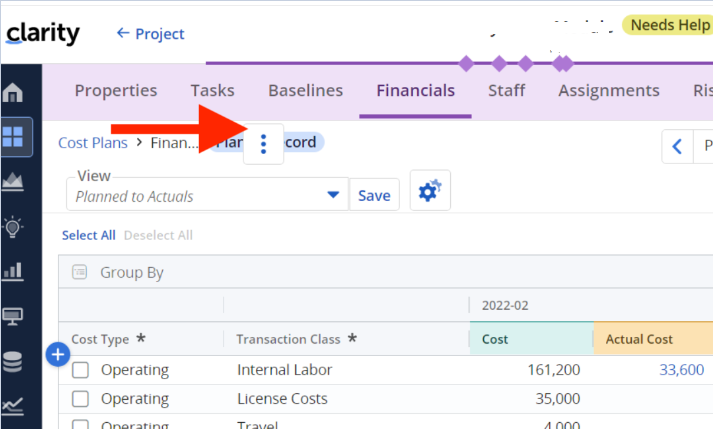This screenshot has width=713, height=429.
Task: Click the database stack sidebar icon
Action: (14, 361)
